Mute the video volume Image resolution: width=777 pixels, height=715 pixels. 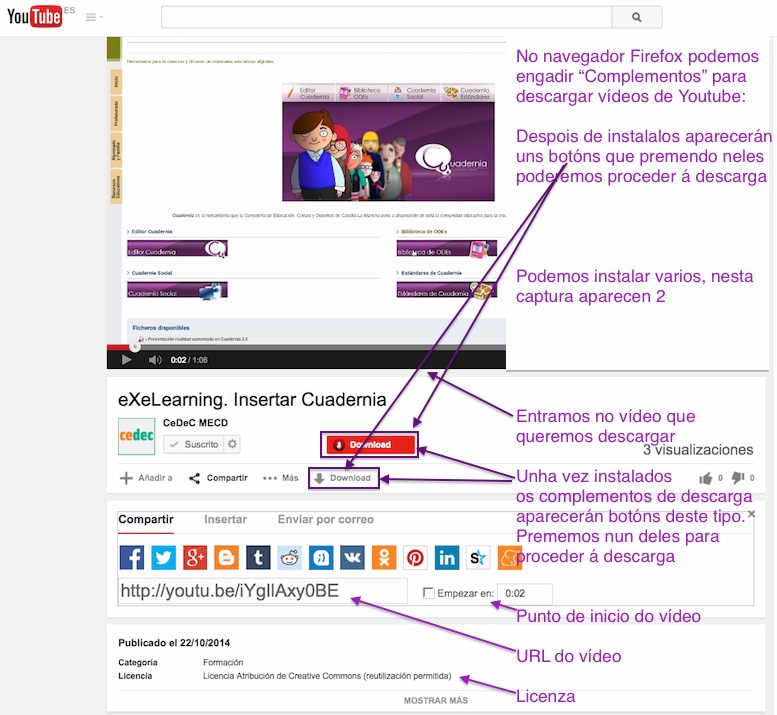pyautogui.click(x=155, y=360)
